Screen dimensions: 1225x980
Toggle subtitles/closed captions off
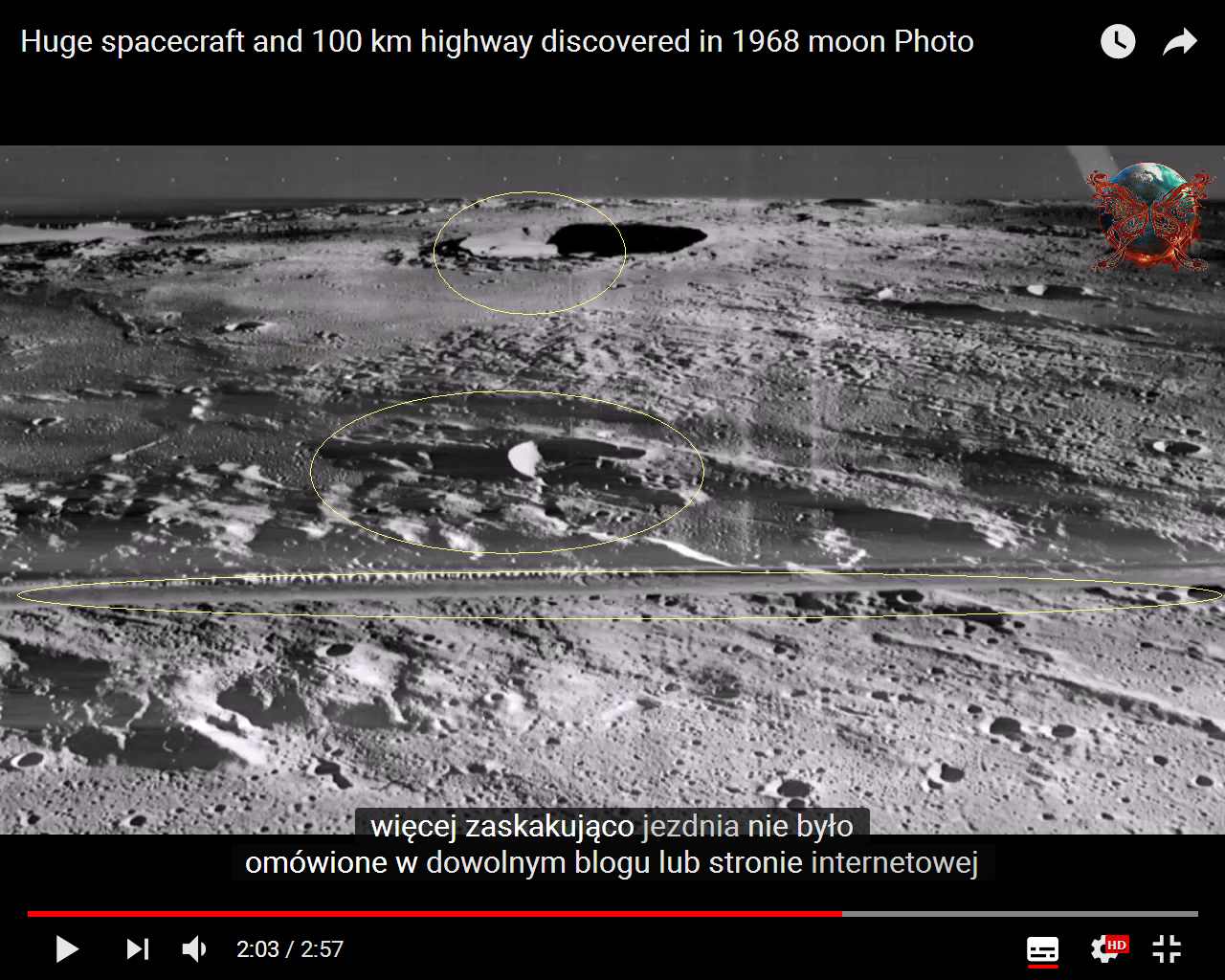(x=1042, y=949)
